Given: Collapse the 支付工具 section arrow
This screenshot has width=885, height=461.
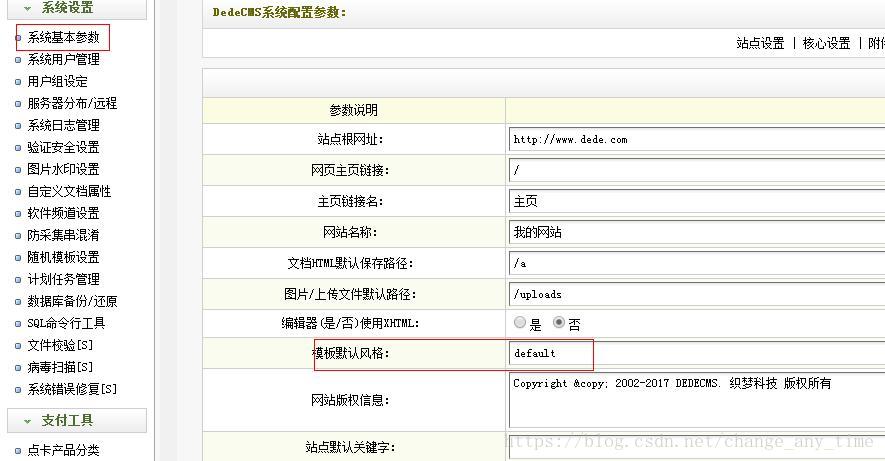Looking at the screenshot, I should pyautogui.click(x=27, y=421).
